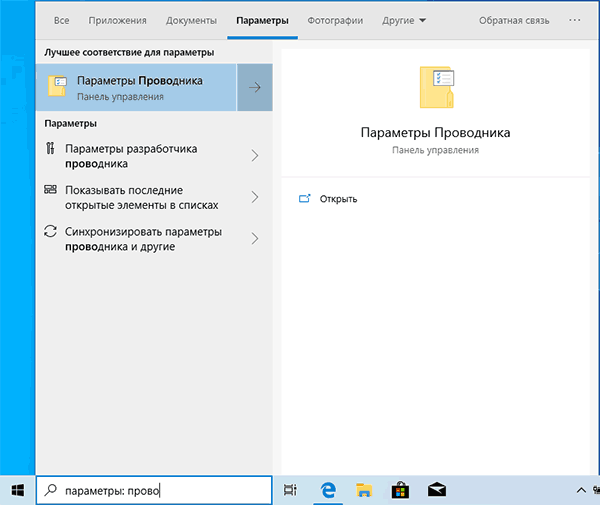Viewport: 600px width, 505px height.
Task: Click the developer tools icon beside Параметры разработчика
Action: coord(50,148)
